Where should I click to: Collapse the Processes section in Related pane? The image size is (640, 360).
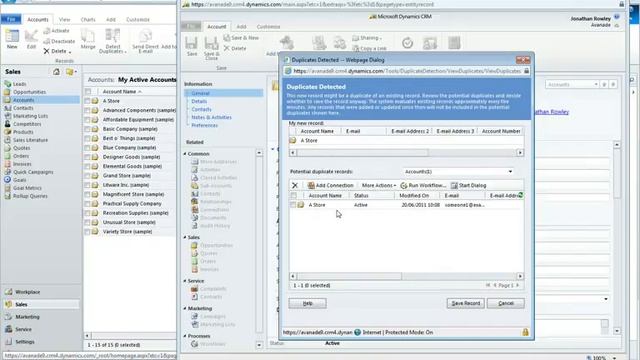click(x=185, y=336)
